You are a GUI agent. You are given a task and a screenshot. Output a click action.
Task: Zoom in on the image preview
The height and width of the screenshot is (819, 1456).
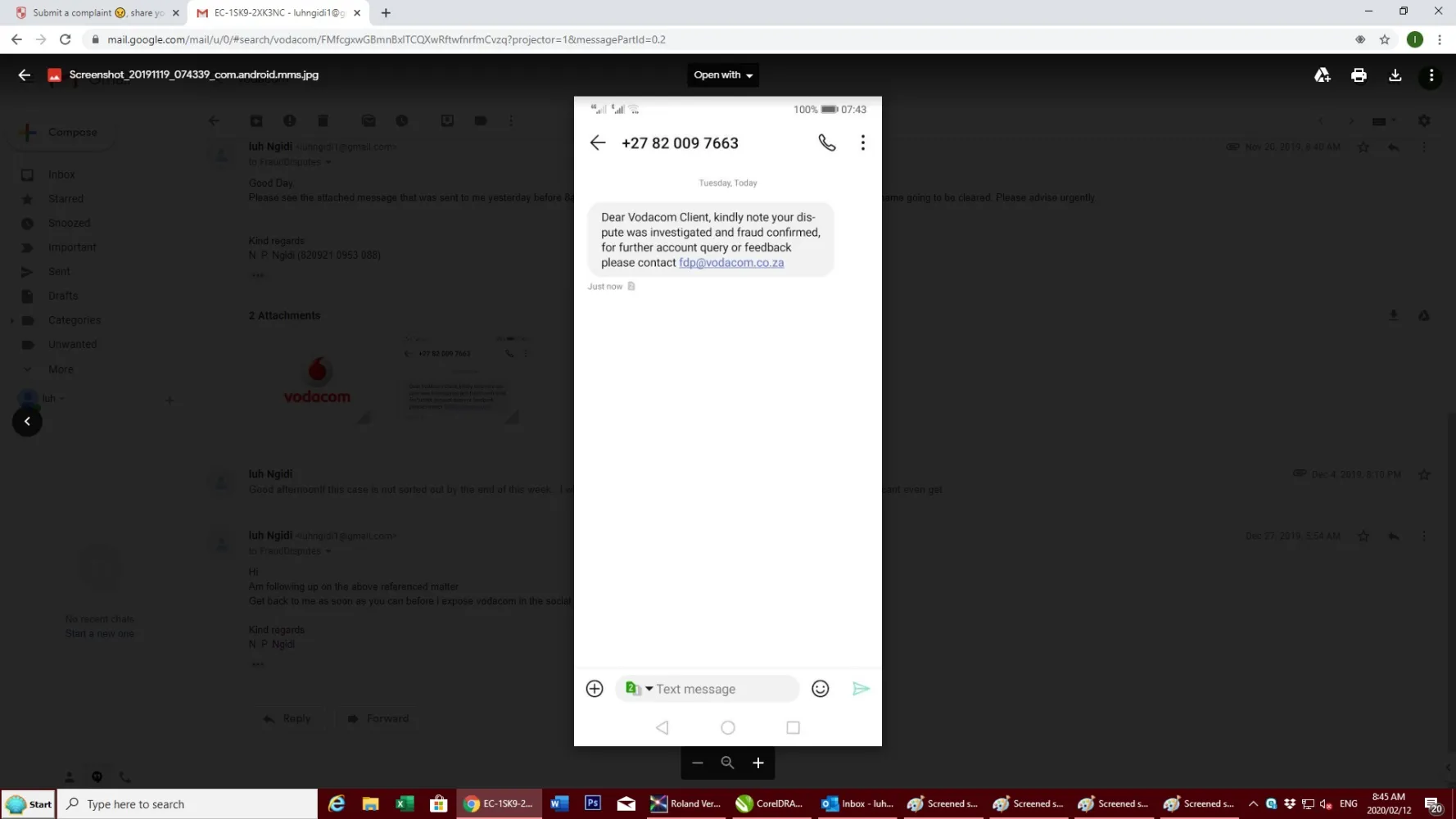tap(758, 762)
